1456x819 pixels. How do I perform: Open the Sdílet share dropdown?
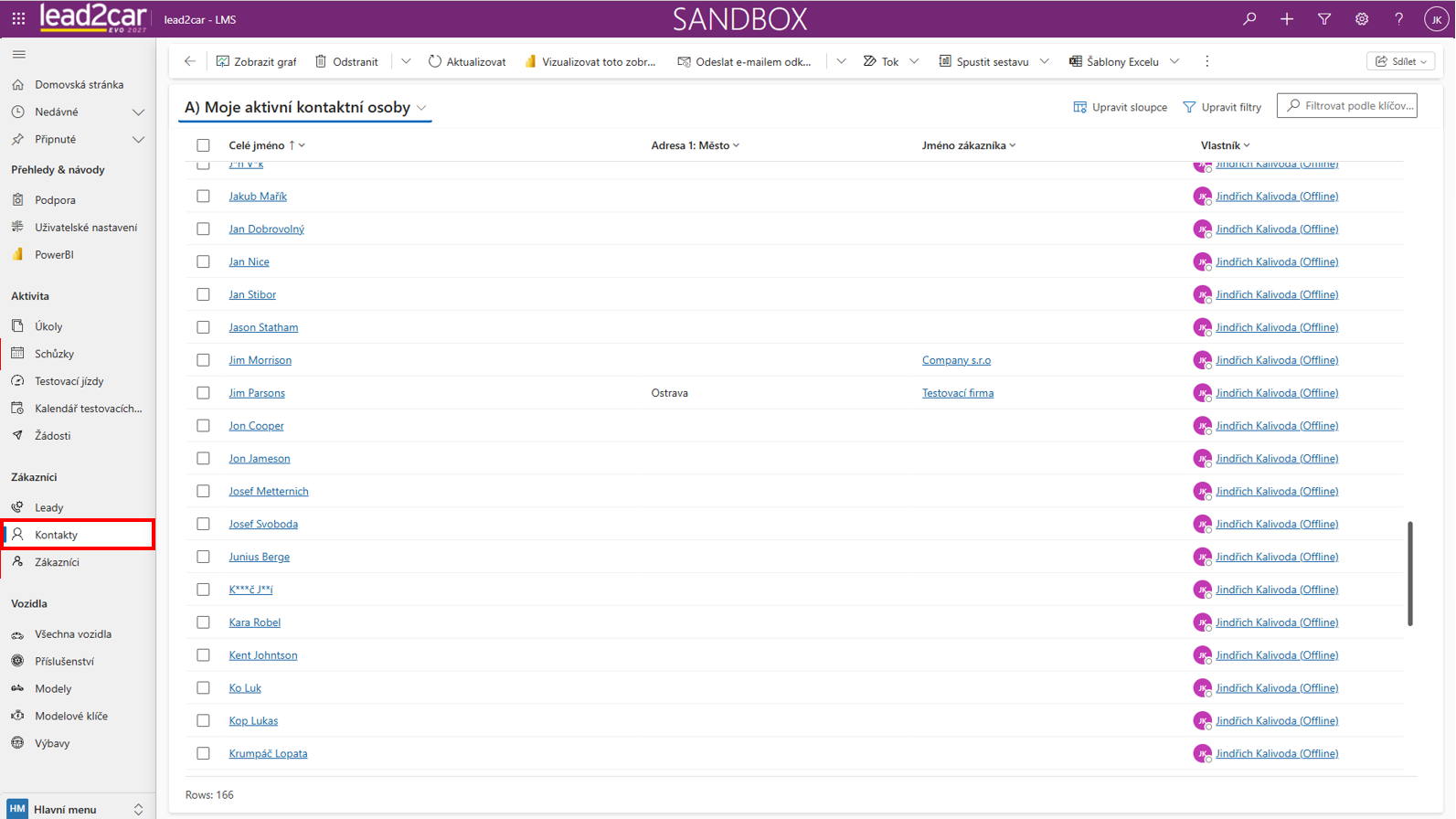tap(1400, 61)
